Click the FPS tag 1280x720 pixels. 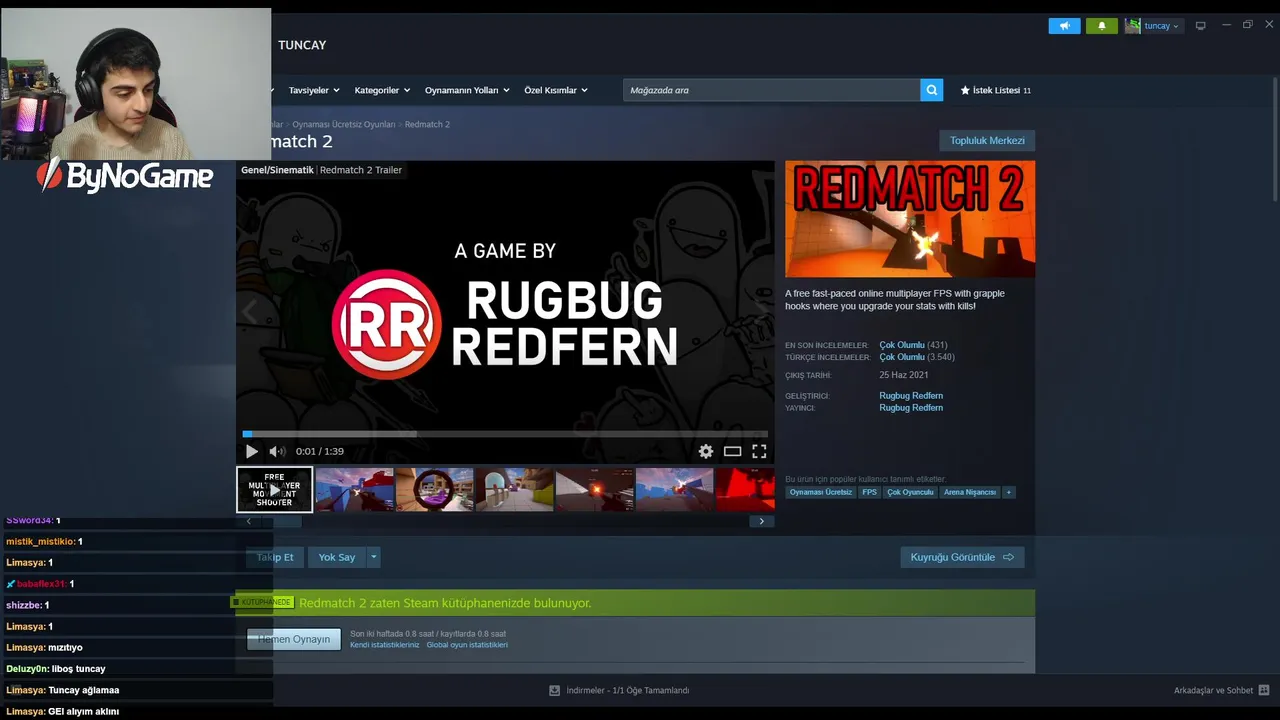869,492
